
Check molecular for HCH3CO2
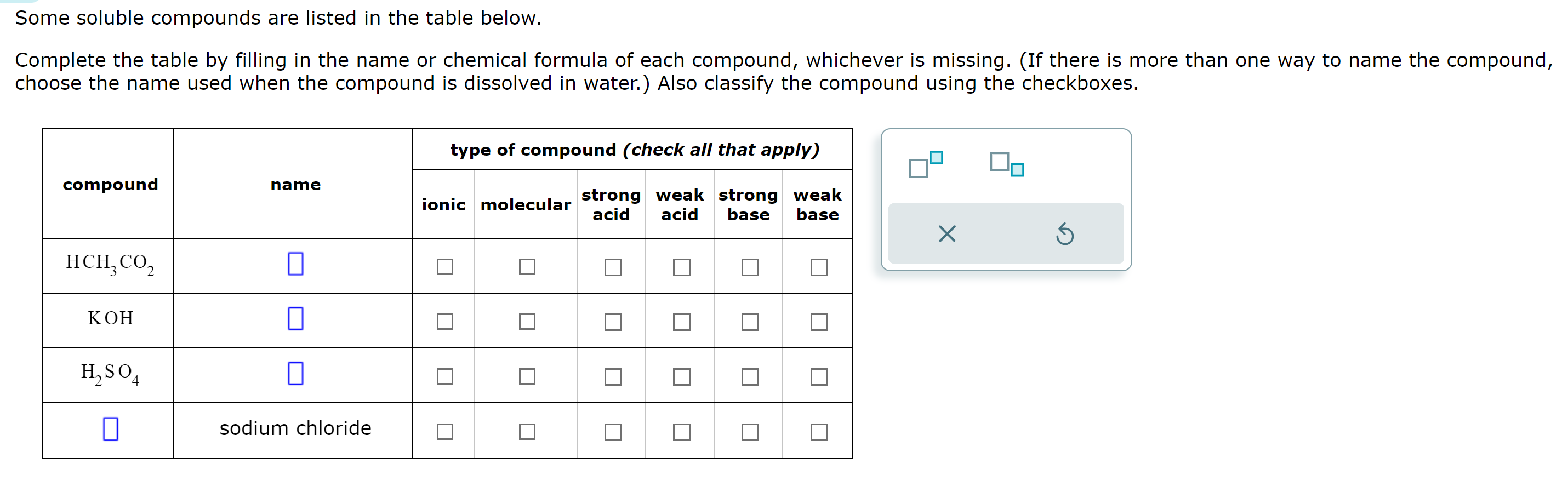point(528,266)
